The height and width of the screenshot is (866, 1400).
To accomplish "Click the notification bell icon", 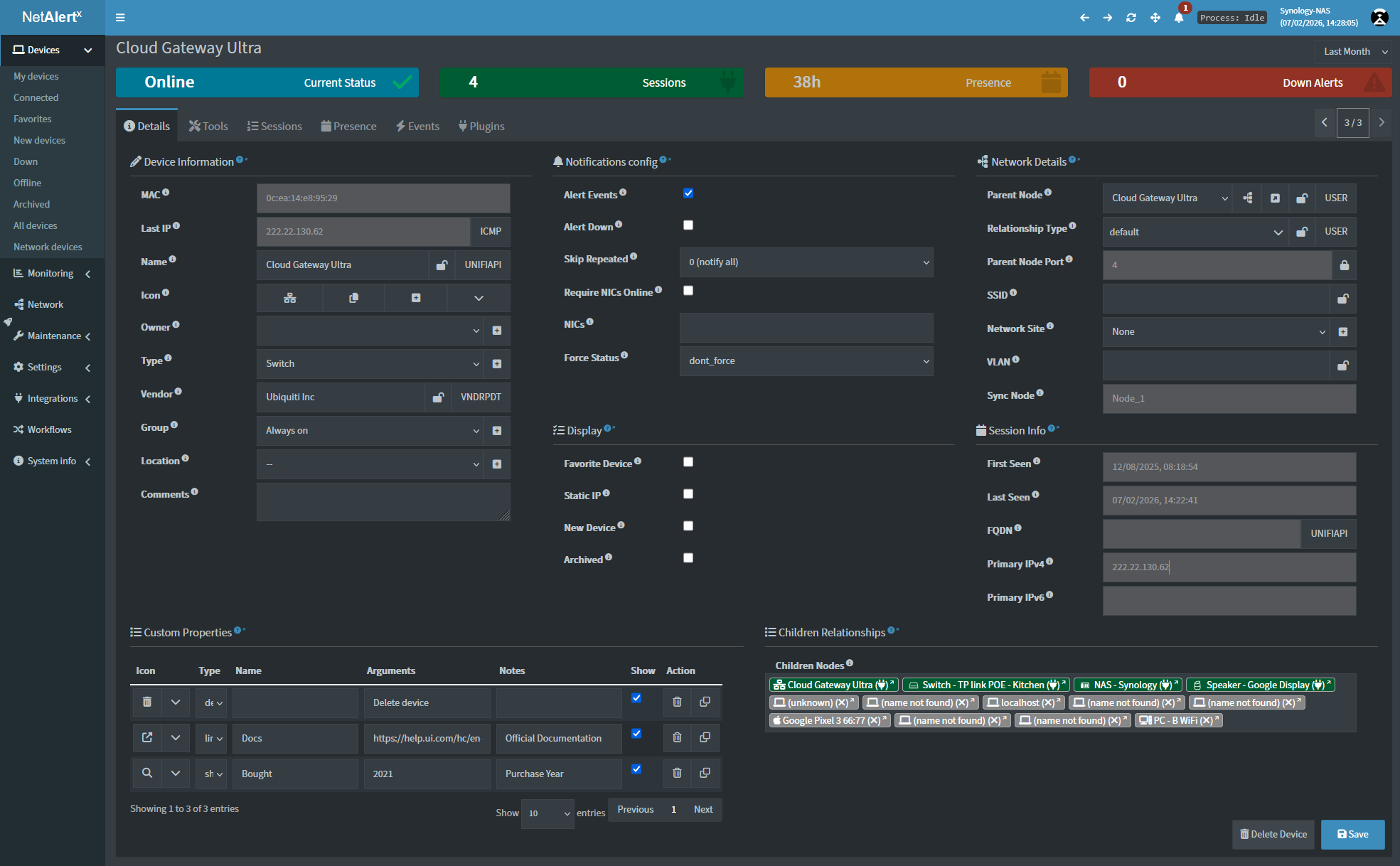I will pyautogui.click(x=1178, y=18).
